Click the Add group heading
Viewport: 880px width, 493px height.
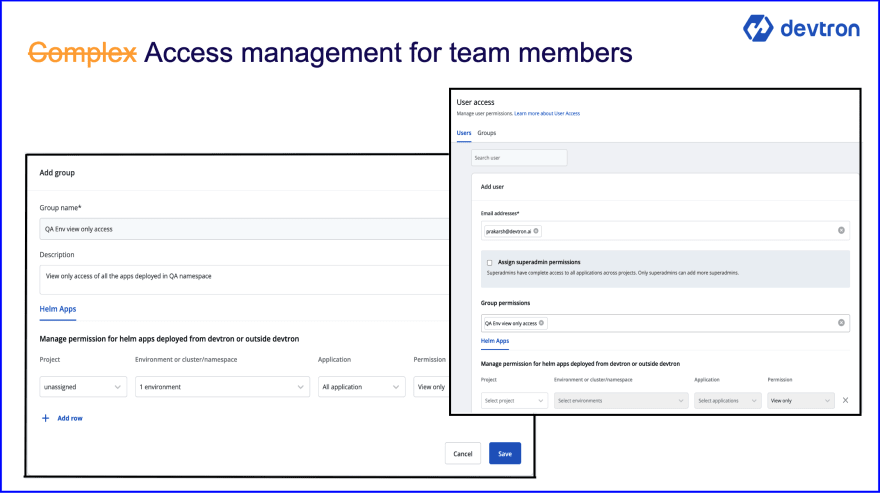click(x=57, y=172)
